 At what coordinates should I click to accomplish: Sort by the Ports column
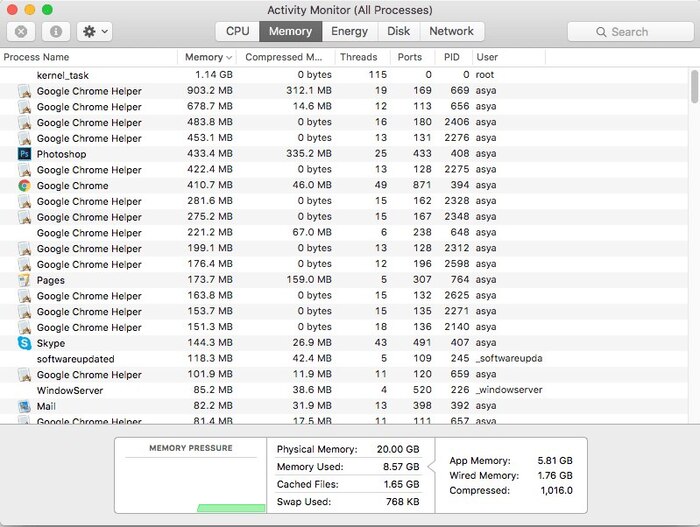(x=410, y=57)
